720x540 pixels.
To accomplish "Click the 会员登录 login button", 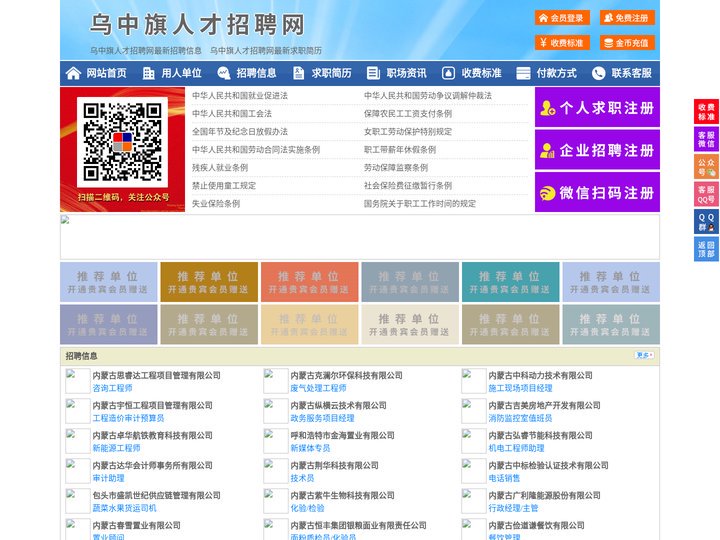I will (x=562, y=18).
